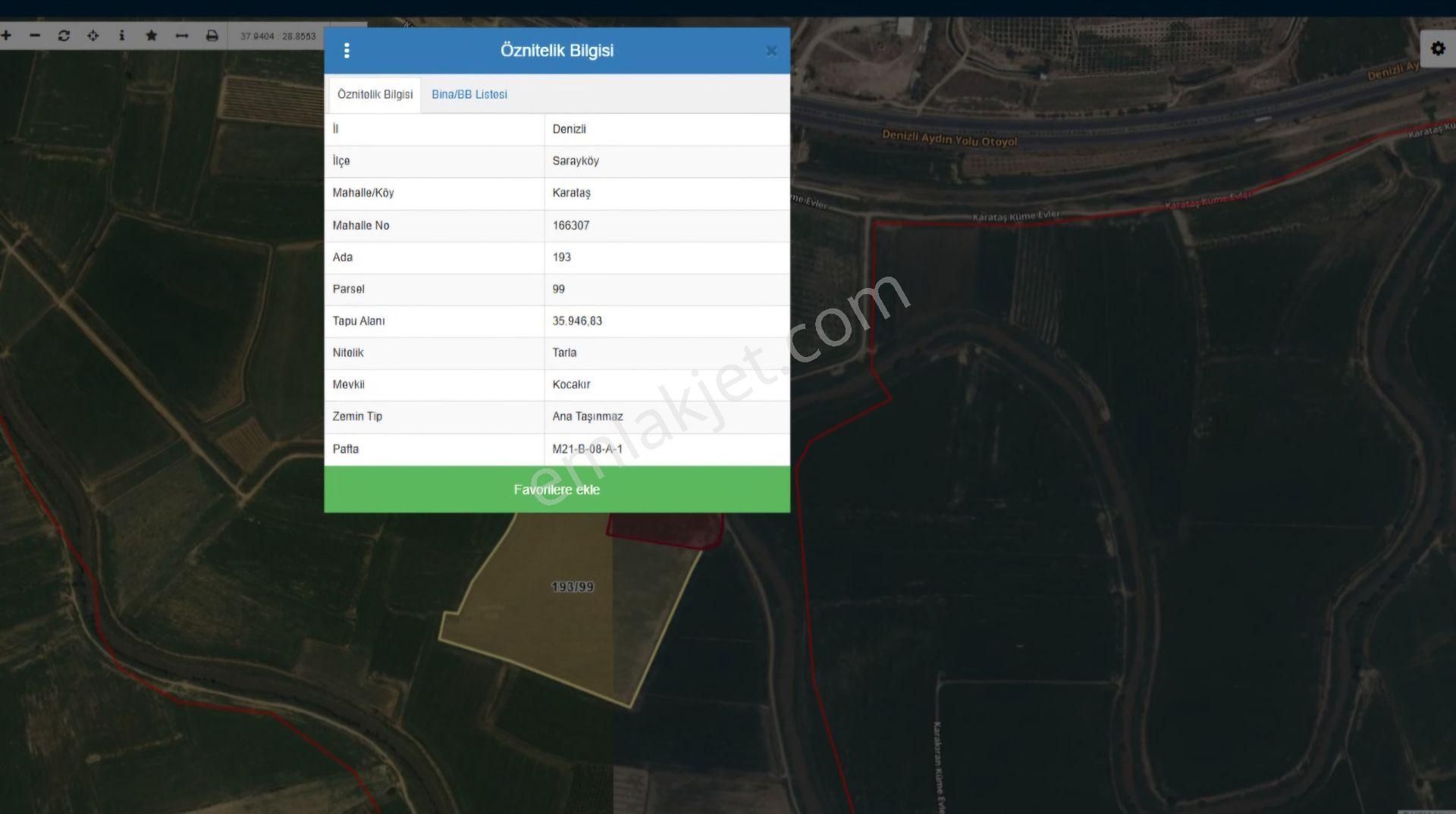Click the İlçe field label

click(341, 161)
